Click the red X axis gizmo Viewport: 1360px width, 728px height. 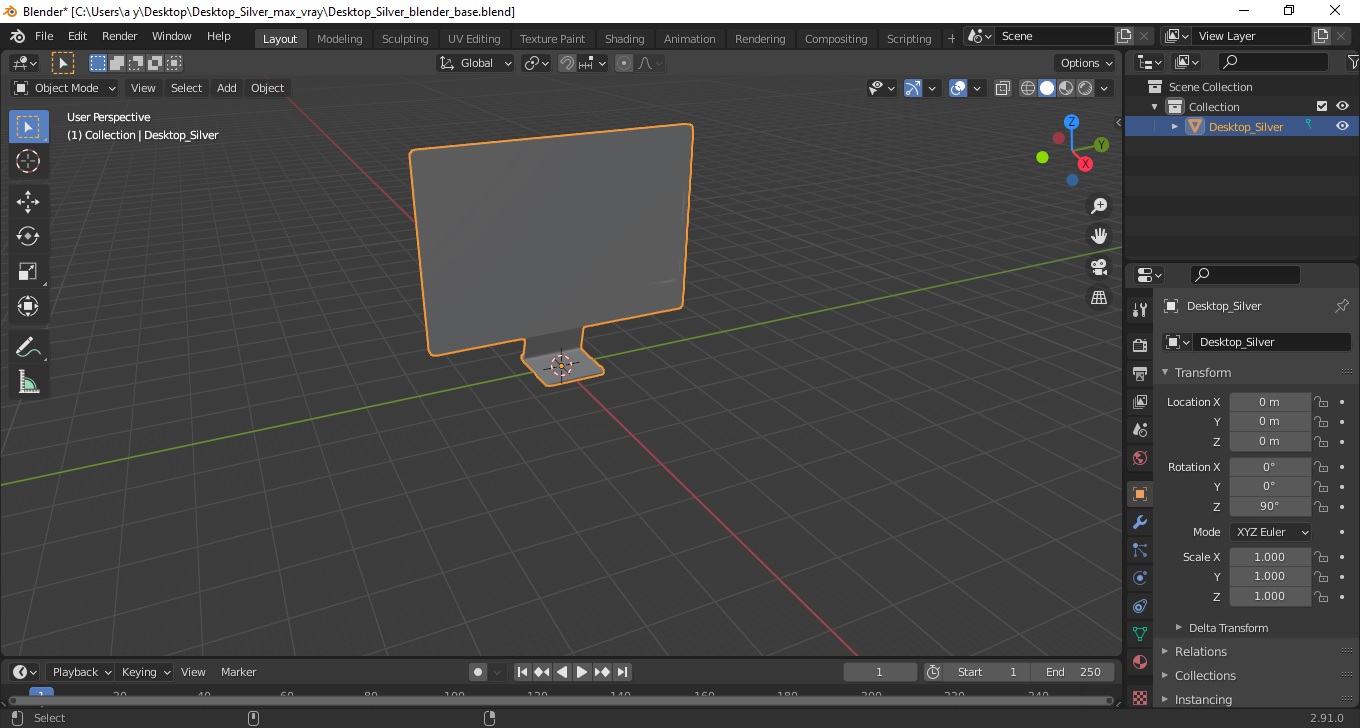click(1085, 164)
